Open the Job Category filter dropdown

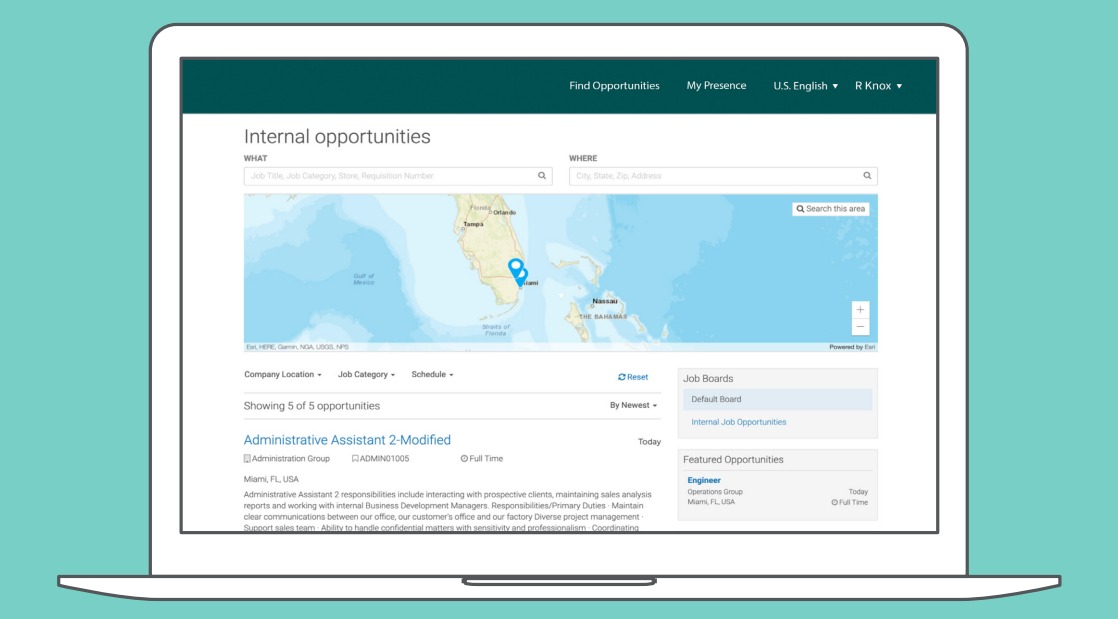point(366,375)
